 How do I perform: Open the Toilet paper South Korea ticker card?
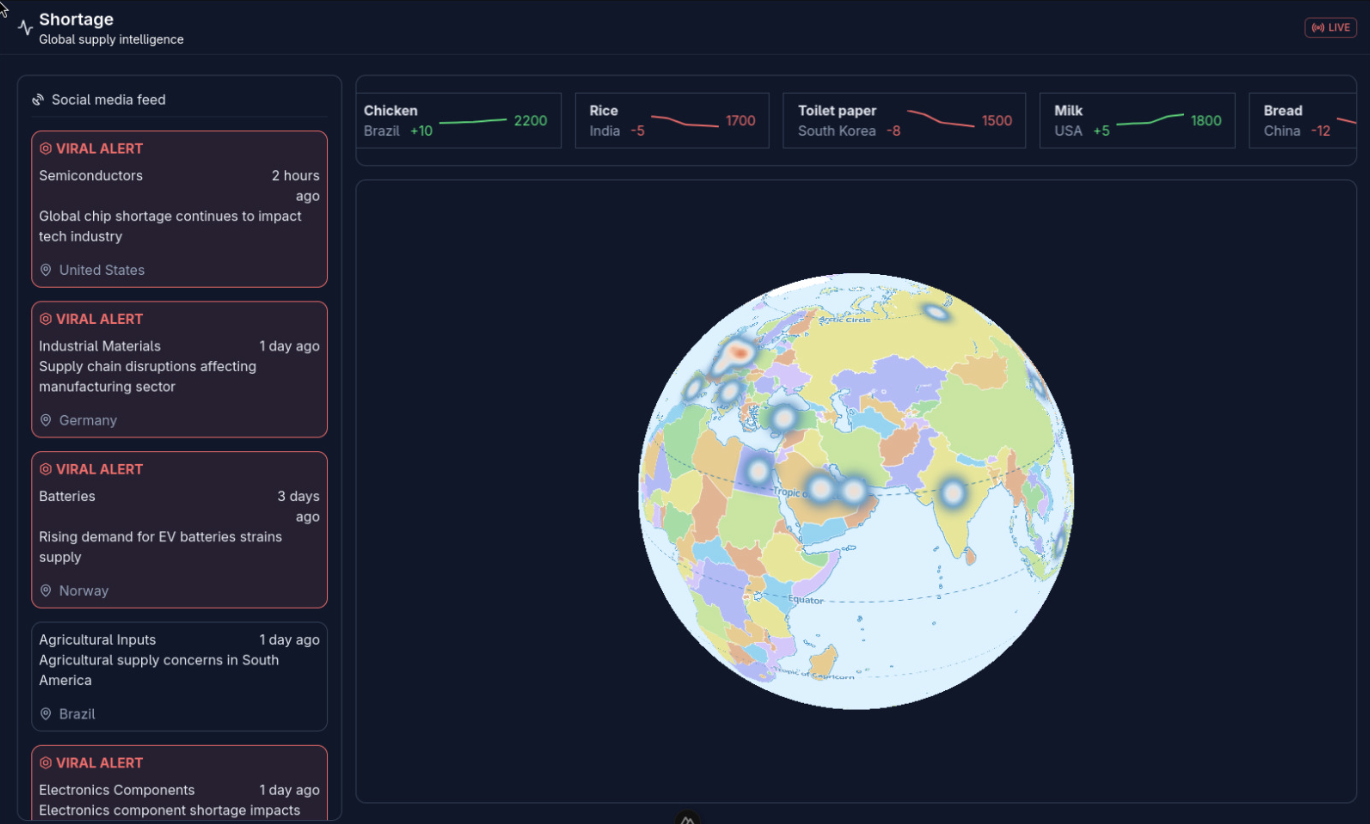pos(905,121)
